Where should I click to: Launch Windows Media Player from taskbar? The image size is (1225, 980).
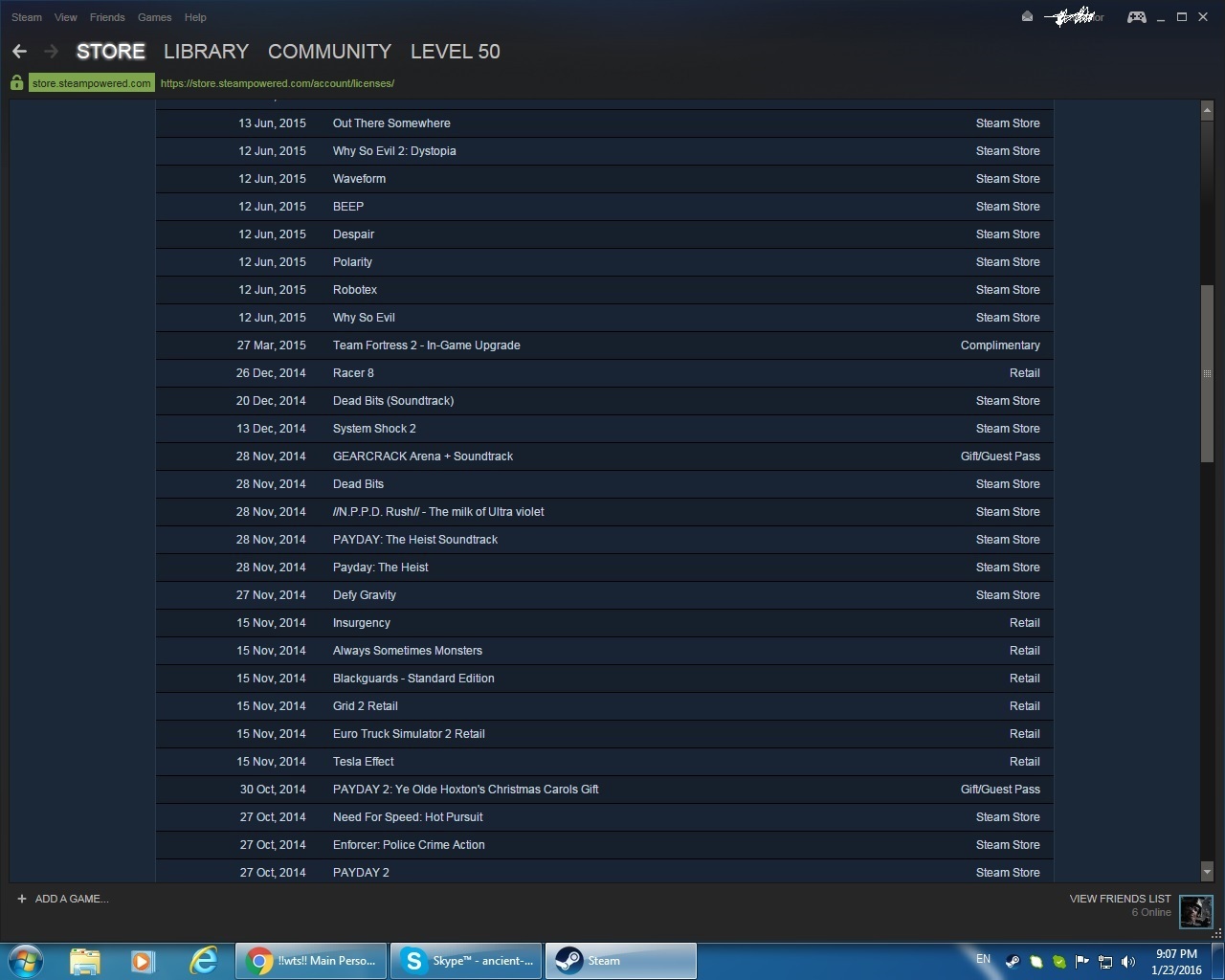tap(143, 961)
